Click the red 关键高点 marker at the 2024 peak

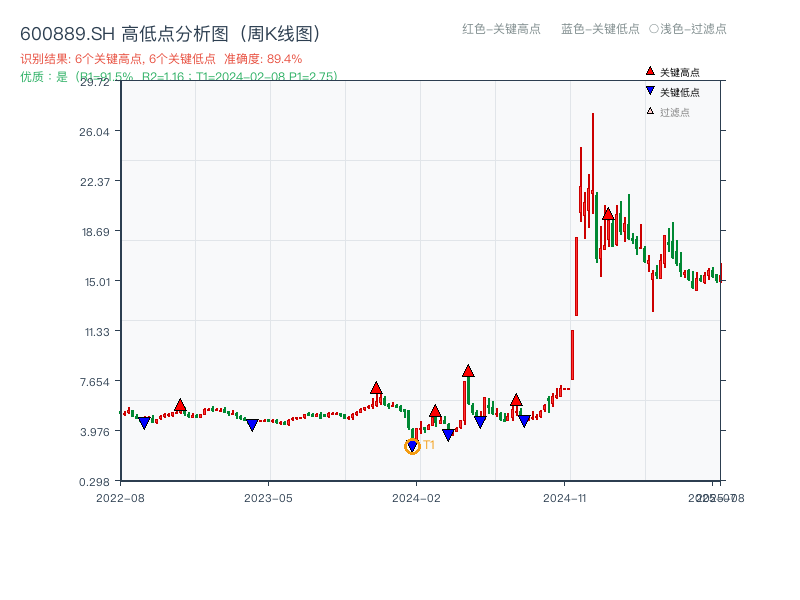coord(608,212)
